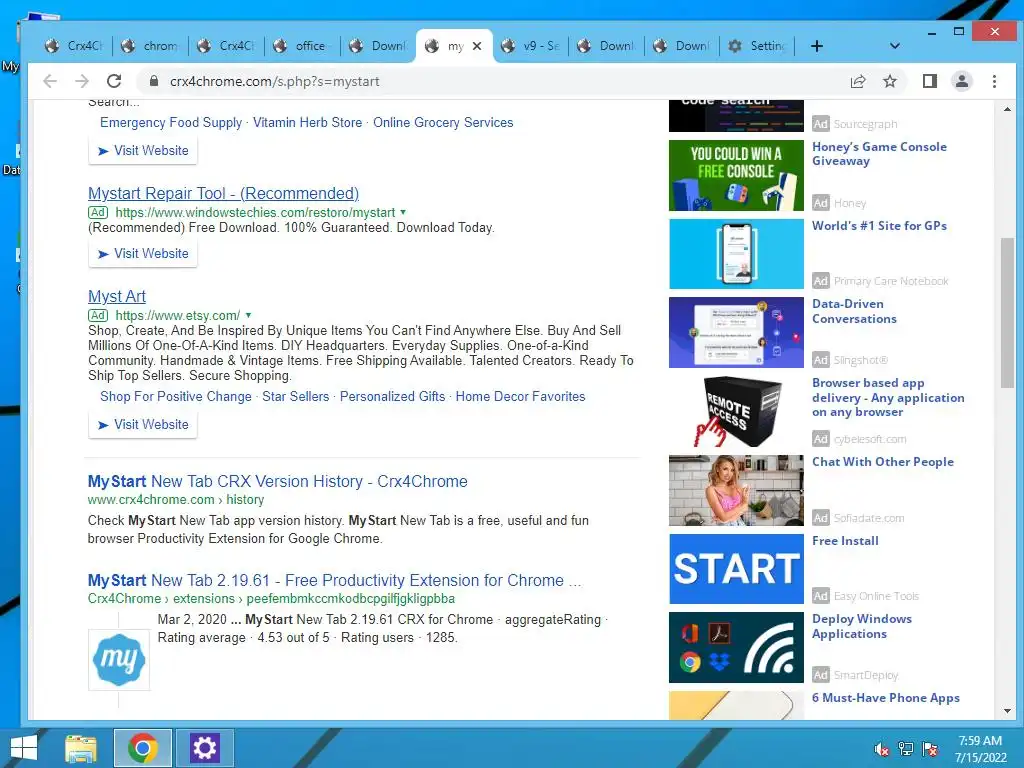Visit Website under Mystart Repair Tool

tap(143, 253)
